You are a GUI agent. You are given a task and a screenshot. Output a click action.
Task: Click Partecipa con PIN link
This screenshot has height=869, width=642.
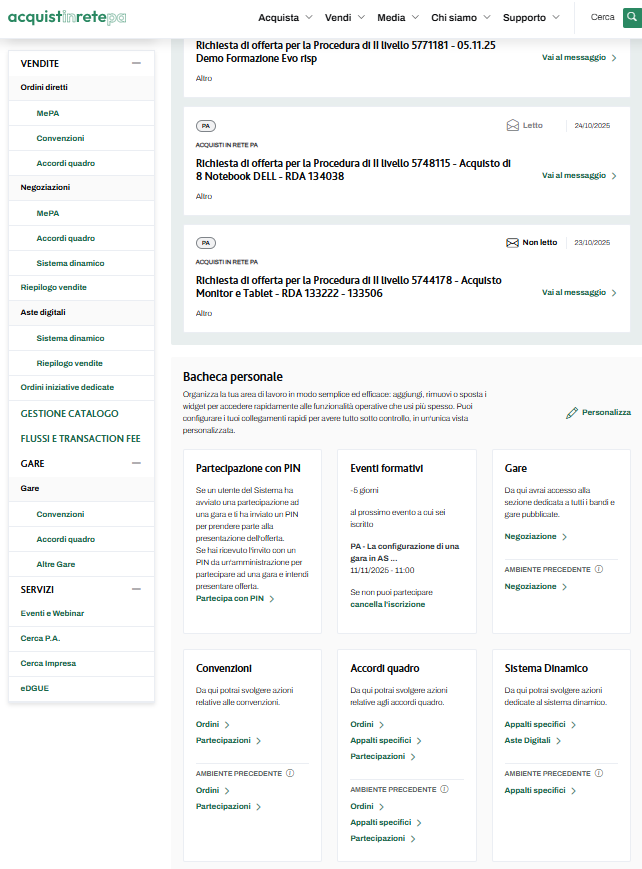click(234, 598)
